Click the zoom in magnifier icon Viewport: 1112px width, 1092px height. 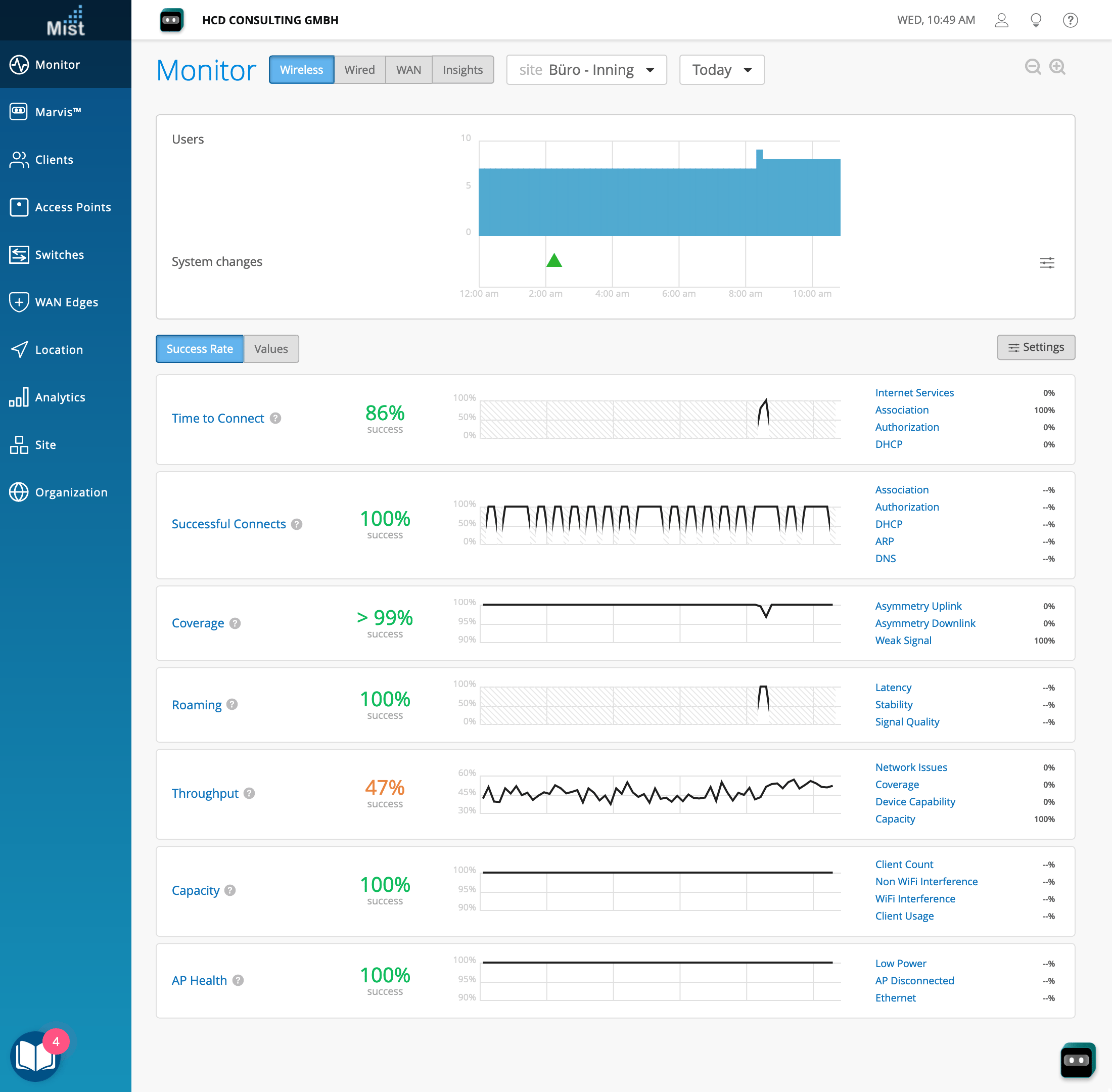1057,67
